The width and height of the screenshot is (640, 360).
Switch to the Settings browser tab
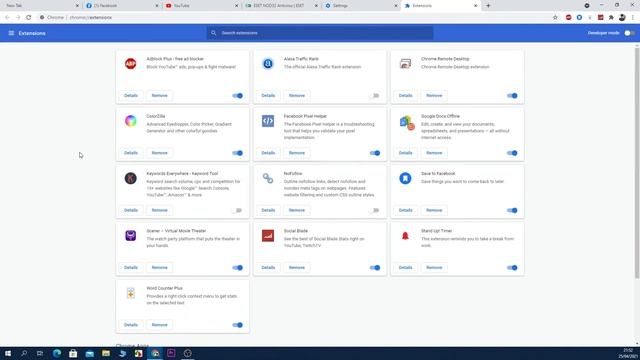pos(360,6)
